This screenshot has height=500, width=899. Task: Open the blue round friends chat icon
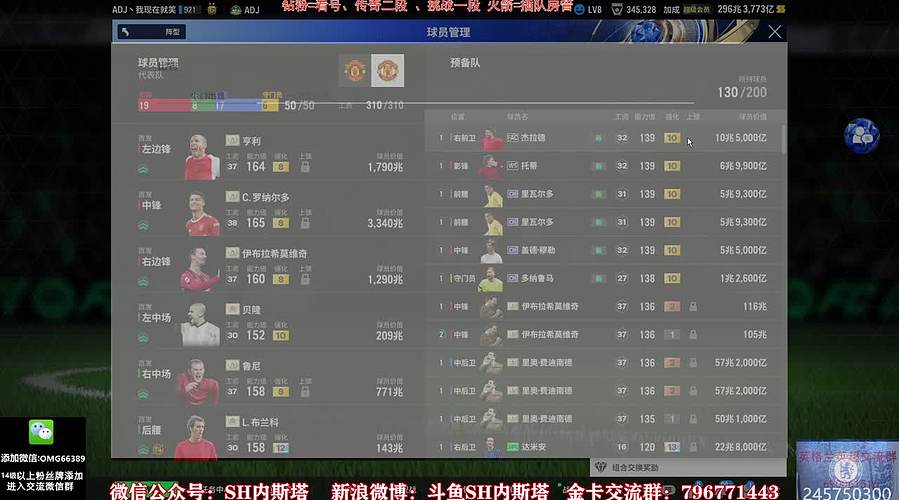tap(861, 136)
